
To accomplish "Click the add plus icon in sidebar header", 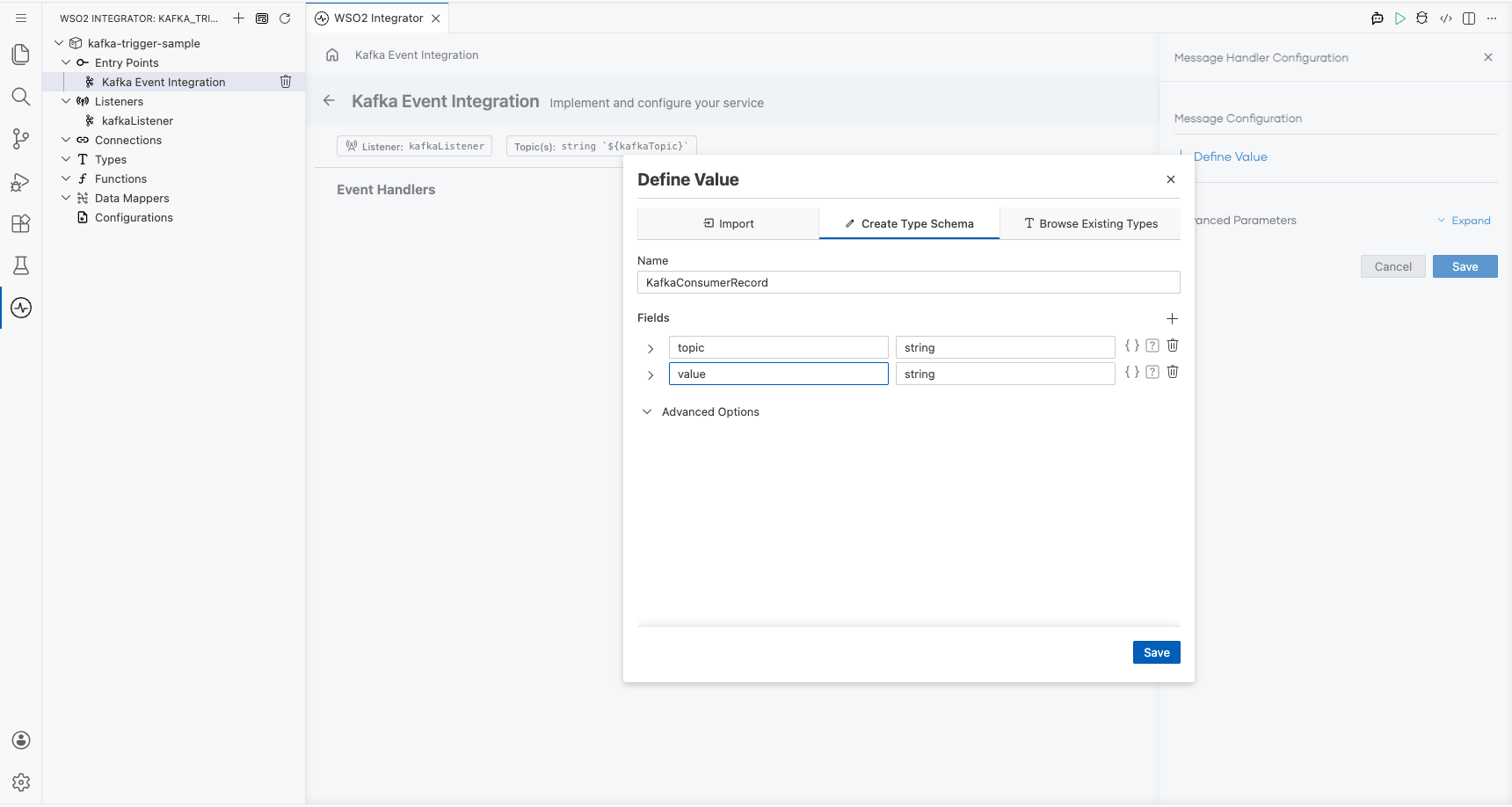I will [x=238, y=18].
